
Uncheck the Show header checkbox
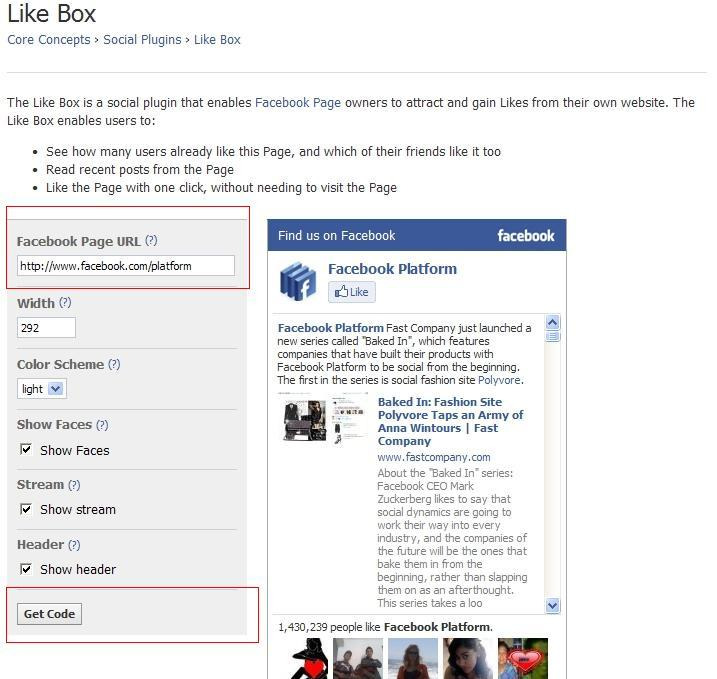click(x=26, y=569)
